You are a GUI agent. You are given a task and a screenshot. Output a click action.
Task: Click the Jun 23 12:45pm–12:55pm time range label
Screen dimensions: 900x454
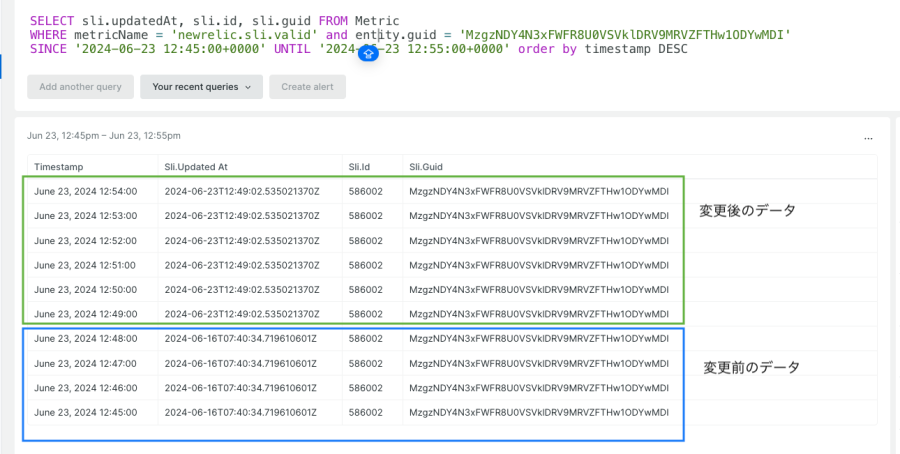click(x=104, y=136)
